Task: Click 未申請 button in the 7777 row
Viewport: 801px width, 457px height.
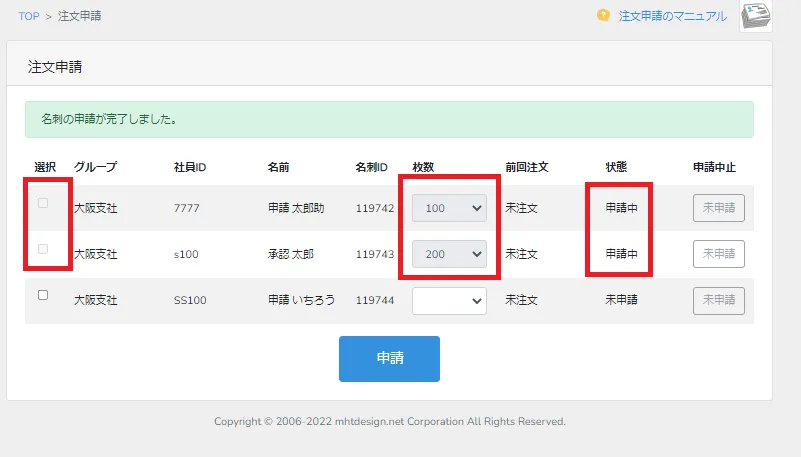Action: point(719,208)
